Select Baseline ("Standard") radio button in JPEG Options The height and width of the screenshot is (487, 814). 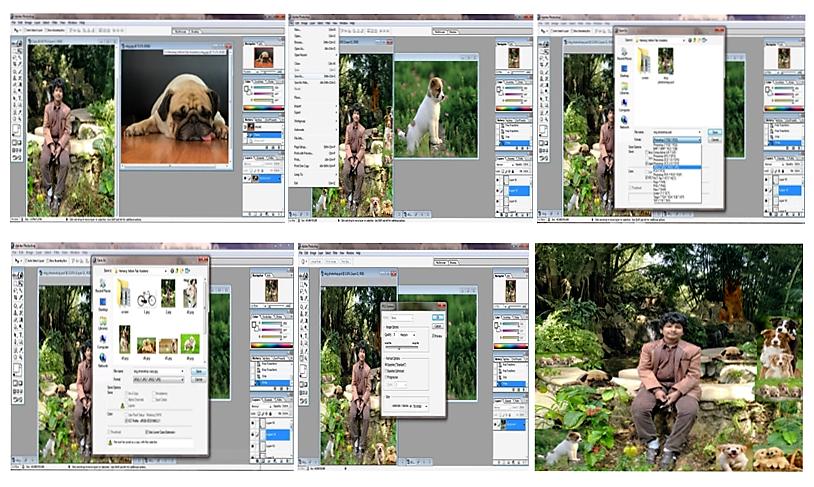pos(386,364)
